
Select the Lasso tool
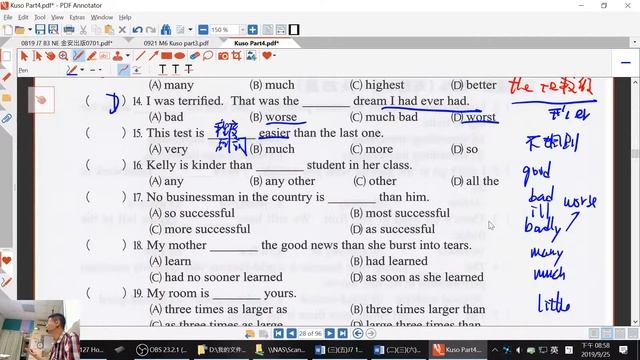click(208, 56)
